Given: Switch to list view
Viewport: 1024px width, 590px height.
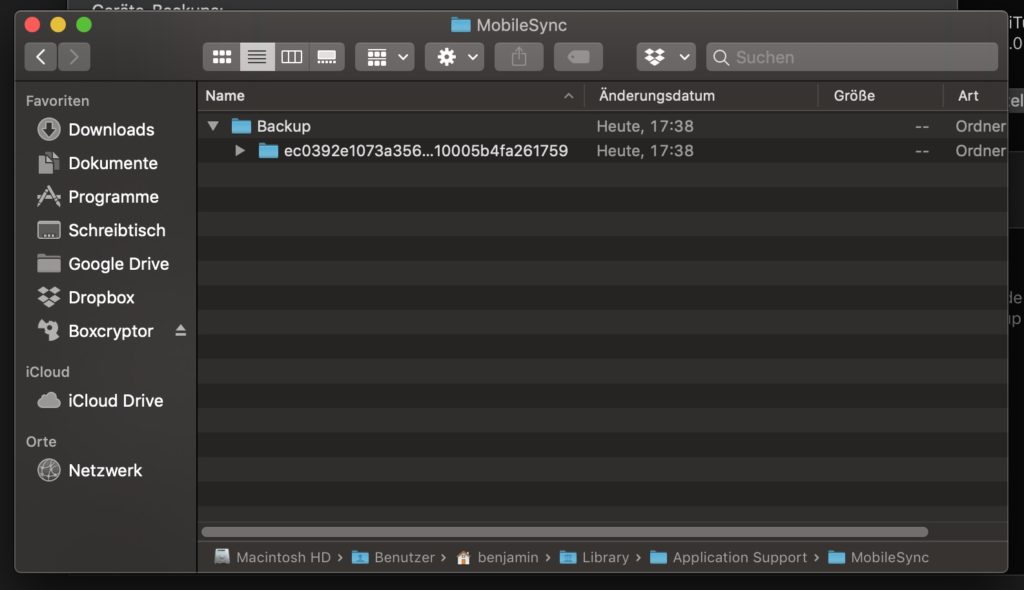Looking at the screenshot, I should 257,57.
